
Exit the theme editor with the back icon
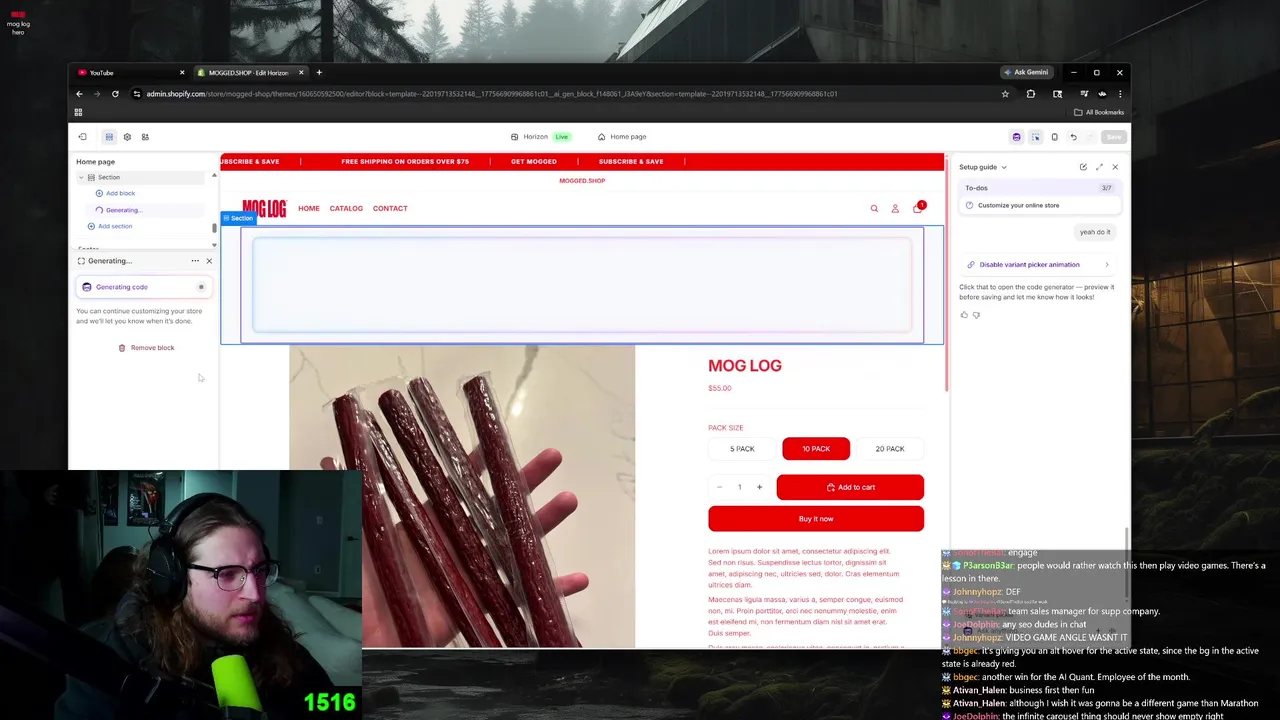click(83, 137)
